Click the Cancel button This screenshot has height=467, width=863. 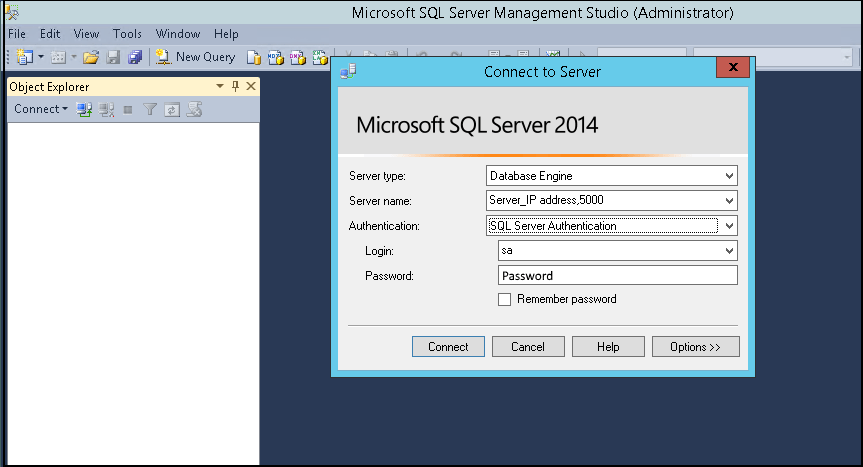(528, 347)
